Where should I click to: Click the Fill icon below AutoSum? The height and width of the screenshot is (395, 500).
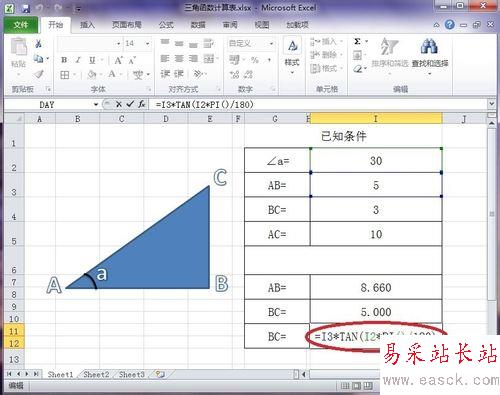(x=357, y=55)
